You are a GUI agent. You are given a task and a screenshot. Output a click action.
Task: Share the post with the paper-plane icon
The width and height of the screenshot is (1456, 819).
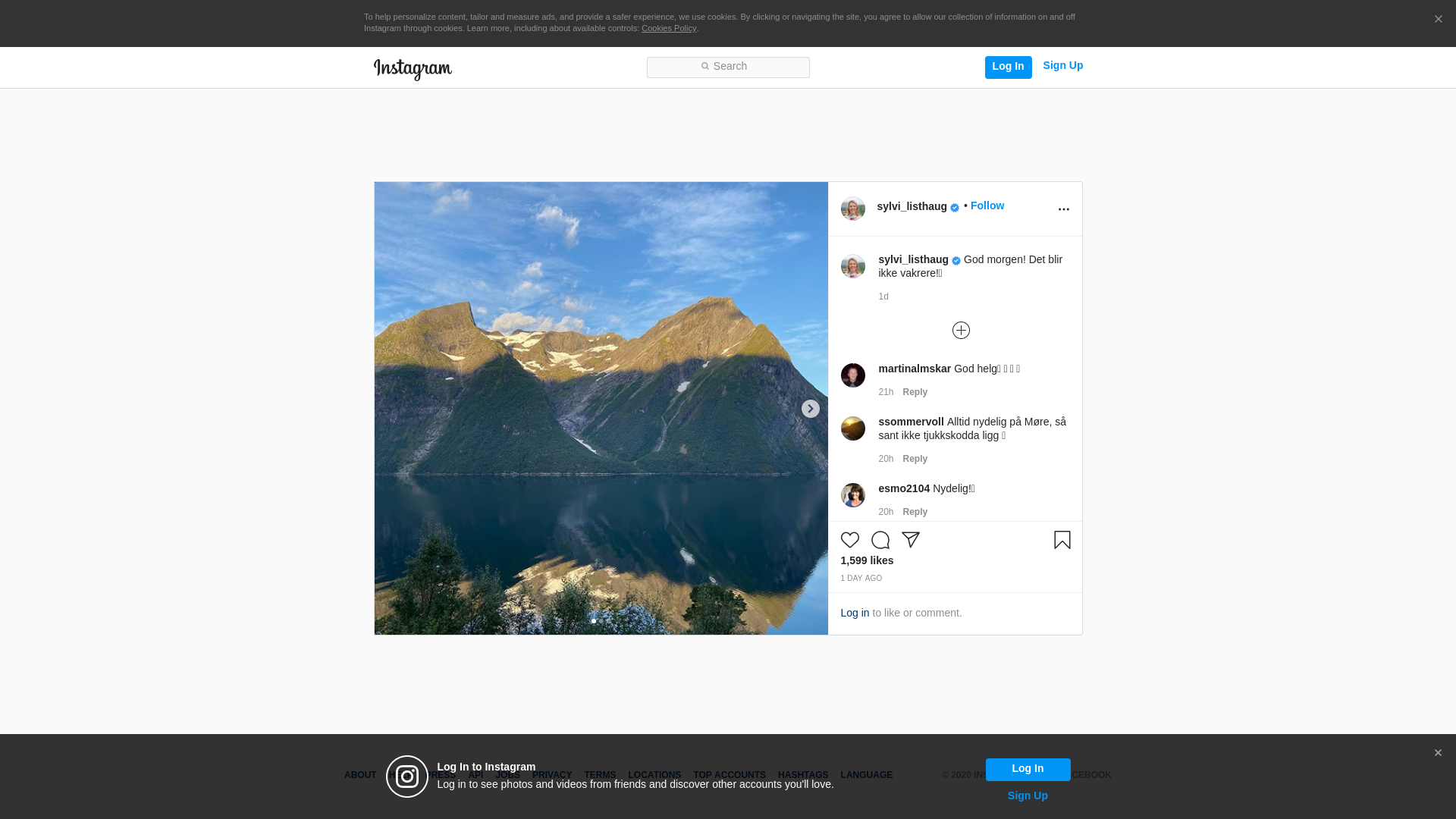click(911, 540)
